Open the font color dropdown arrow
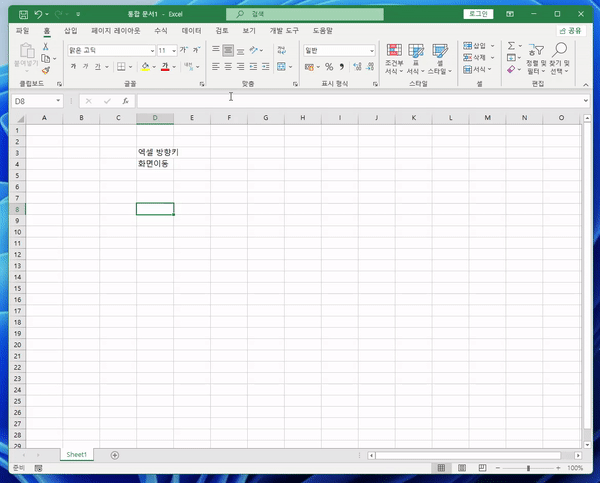 (x=174, y=67)
